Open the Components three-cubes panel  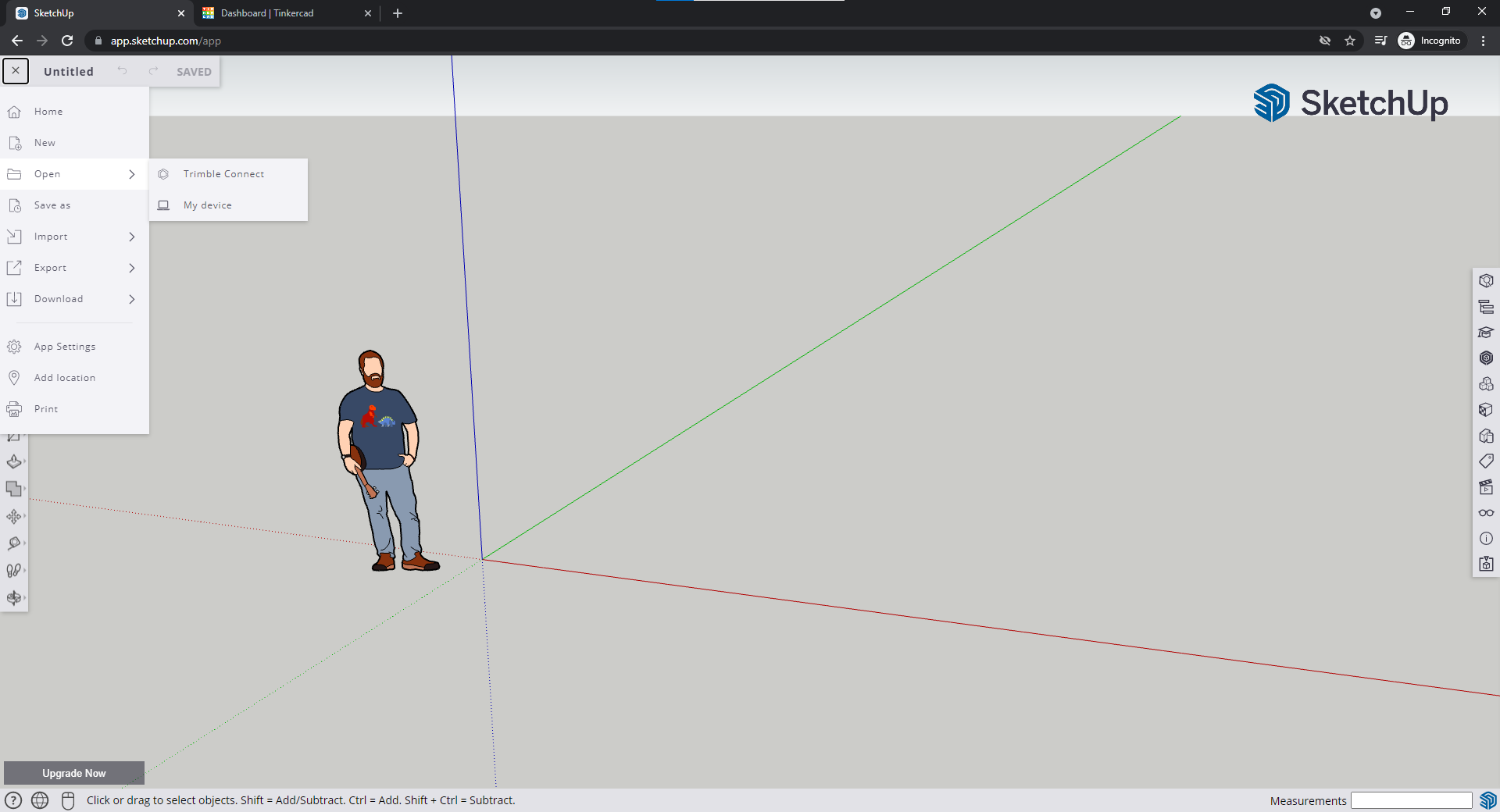point(1486,384)
